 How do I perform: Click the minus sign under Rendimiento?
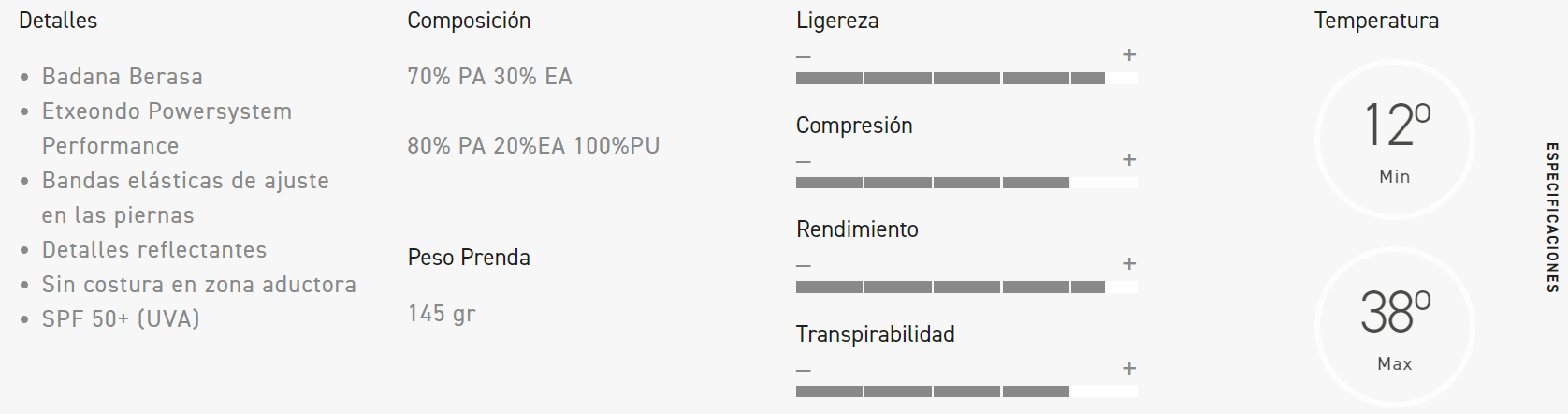pos(803,265)
